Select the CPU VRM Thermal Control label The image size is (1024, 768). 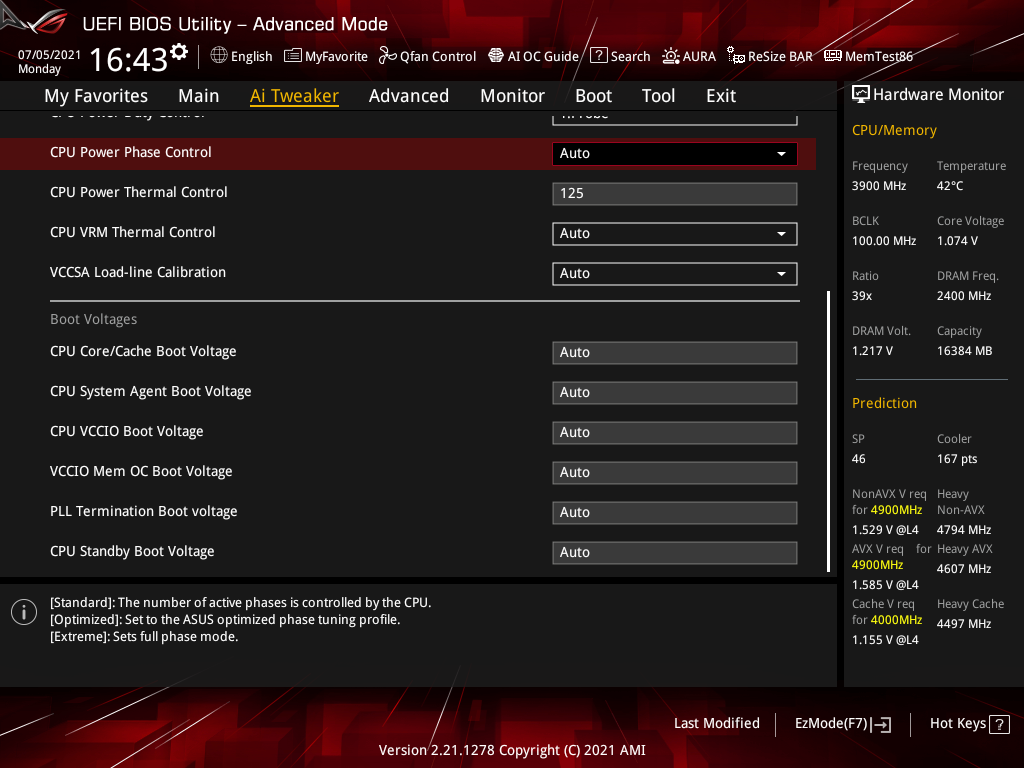click(133, 232)
